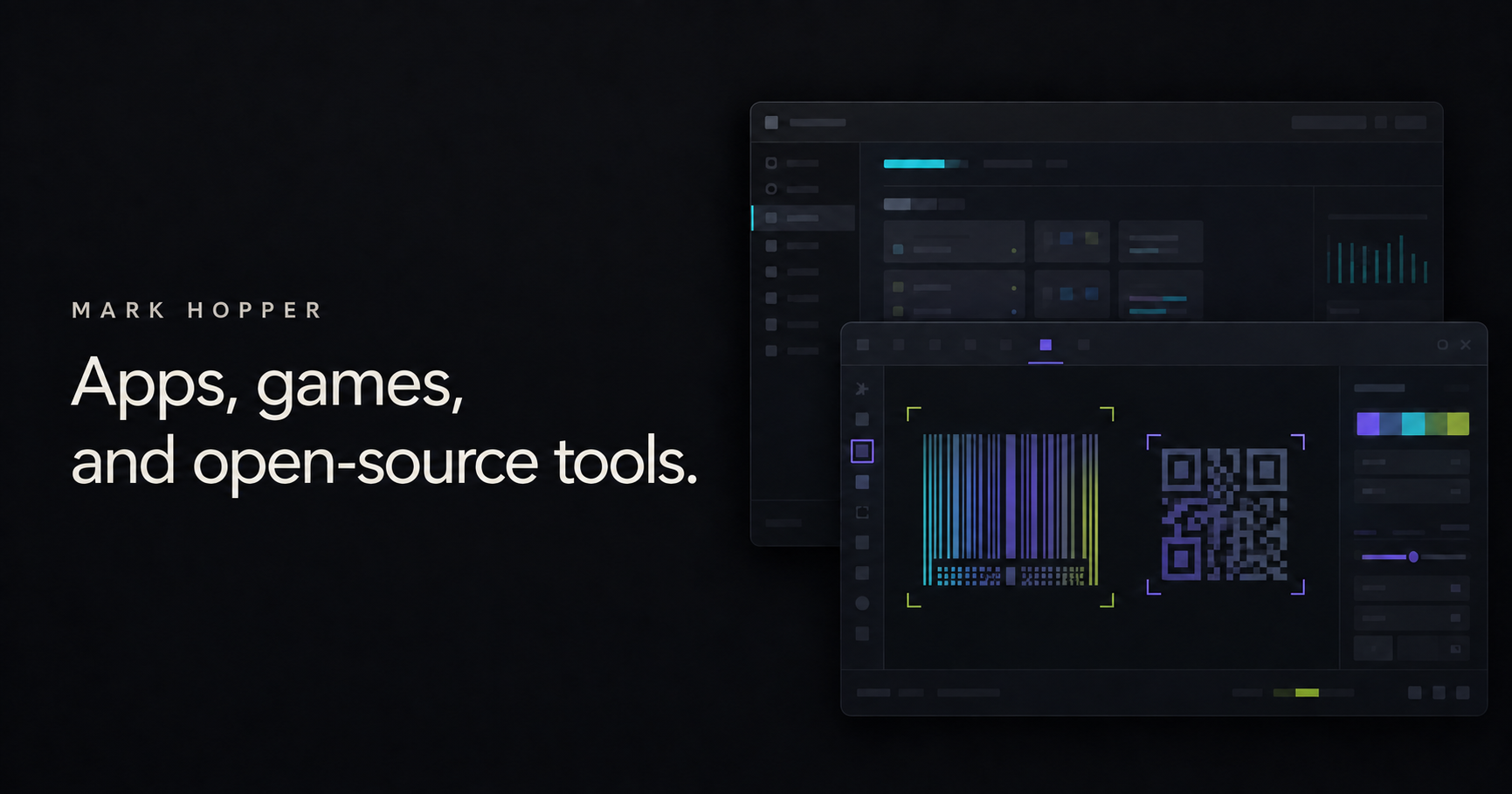The width and height of the screenshot is (1512, 794).
Task: Choose the dashed-corner frame tool in the sidebar
Action: (862, 513)
